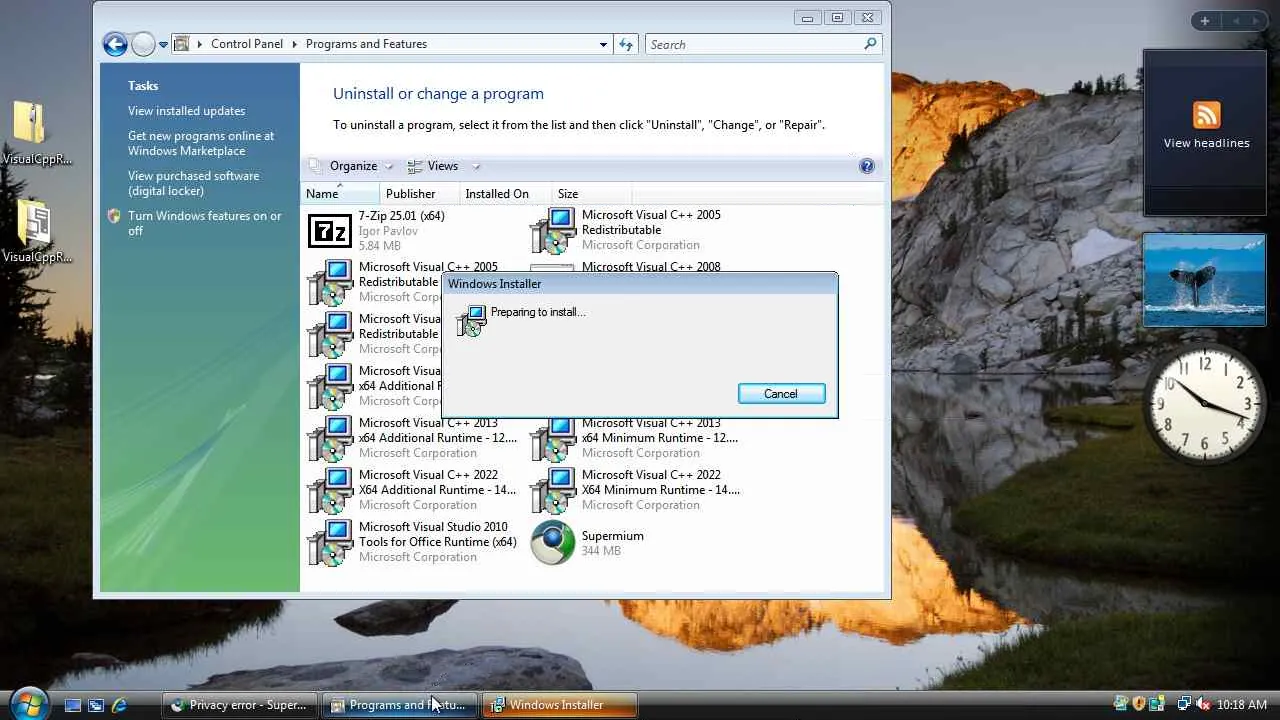1280x720 pixels.
Task: Open Turn Windows features on or off link
Action: 205,223
